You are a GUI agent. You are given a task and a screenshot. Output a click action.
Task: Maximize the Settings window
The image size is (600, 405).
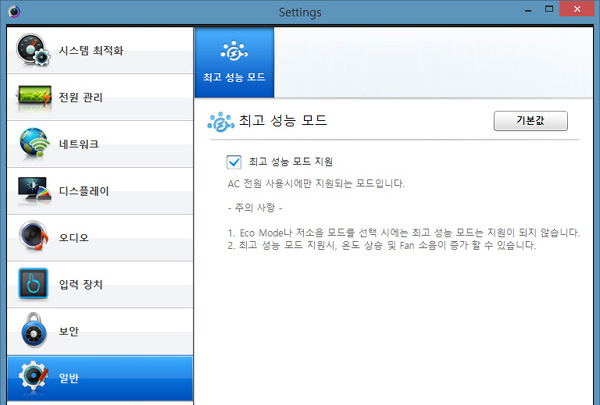coord(549,9)
